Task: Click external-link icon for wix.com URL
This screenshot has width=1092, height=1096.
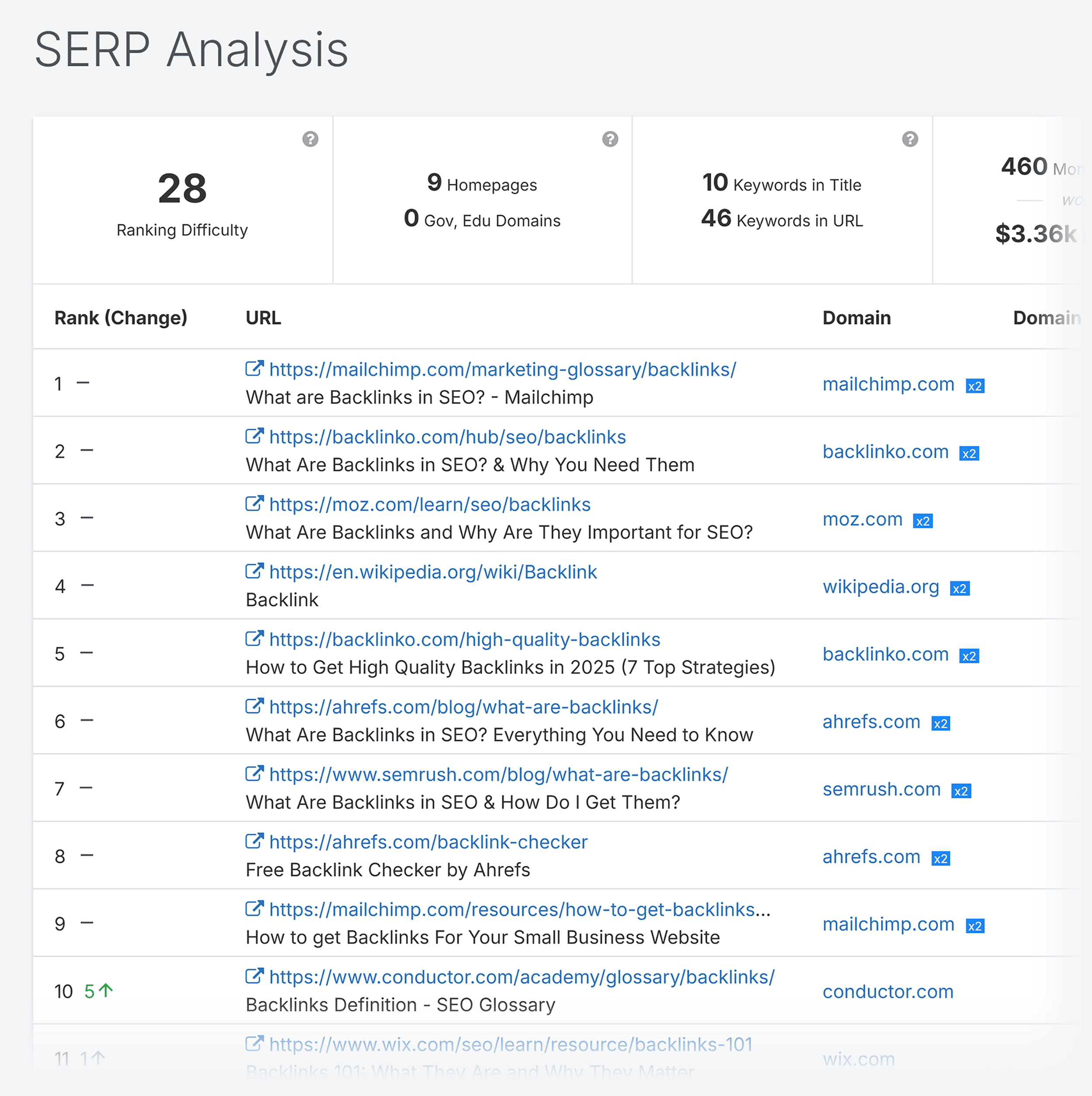Action: (254, 1044)
